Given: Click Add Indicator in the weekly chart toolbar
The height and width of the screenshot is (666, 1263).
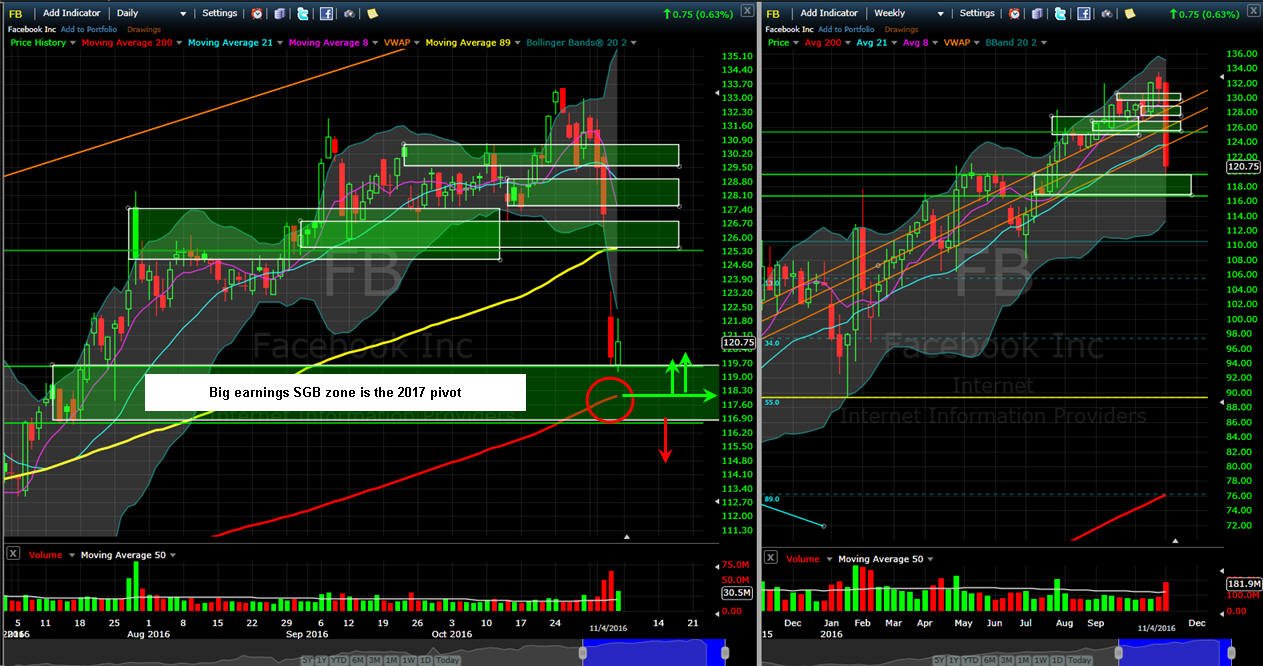Looking at the screenshot, I should [828, 14].
